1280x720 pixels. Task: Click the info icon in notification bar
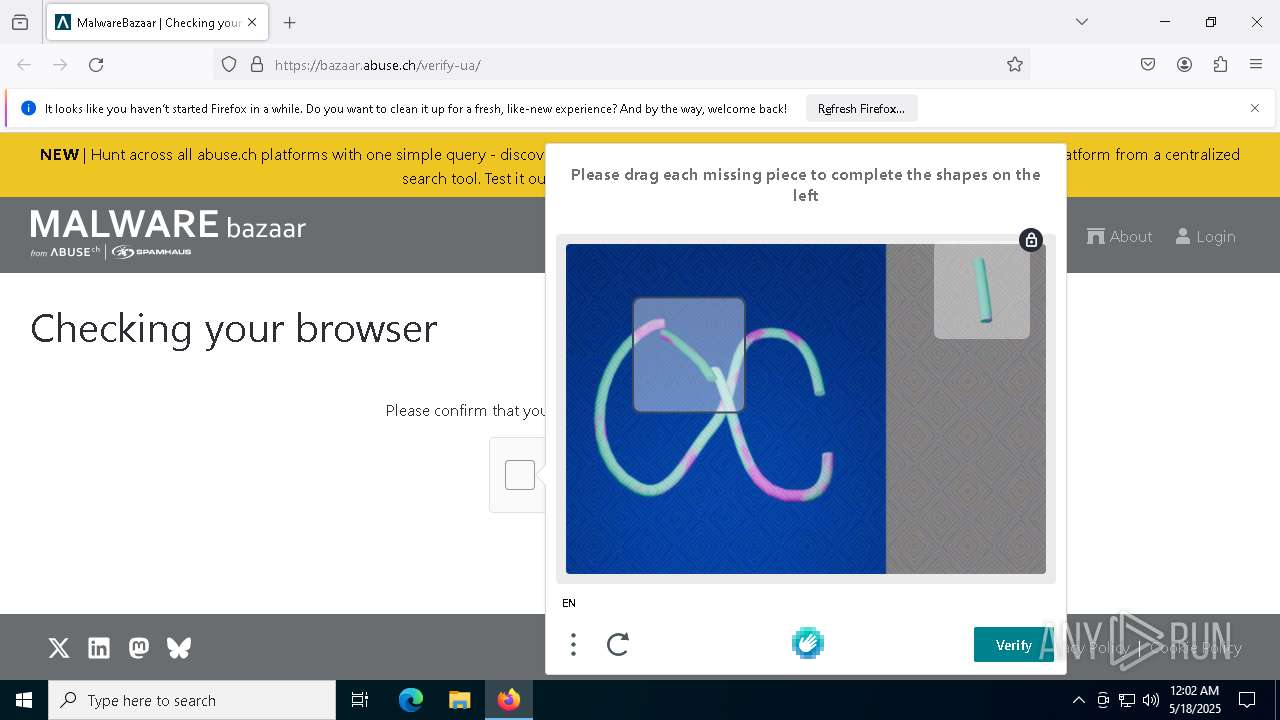28,108
